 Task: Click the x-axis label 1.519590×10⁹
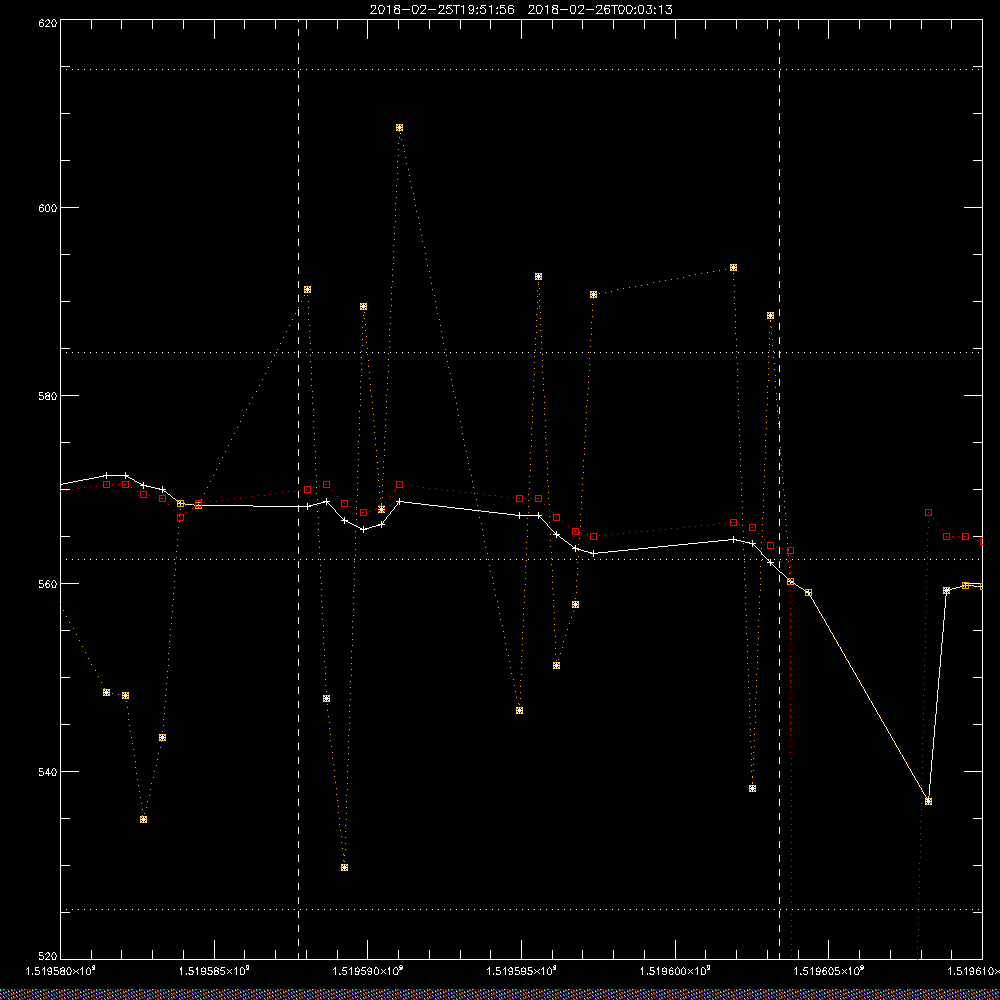pos(368,971)
